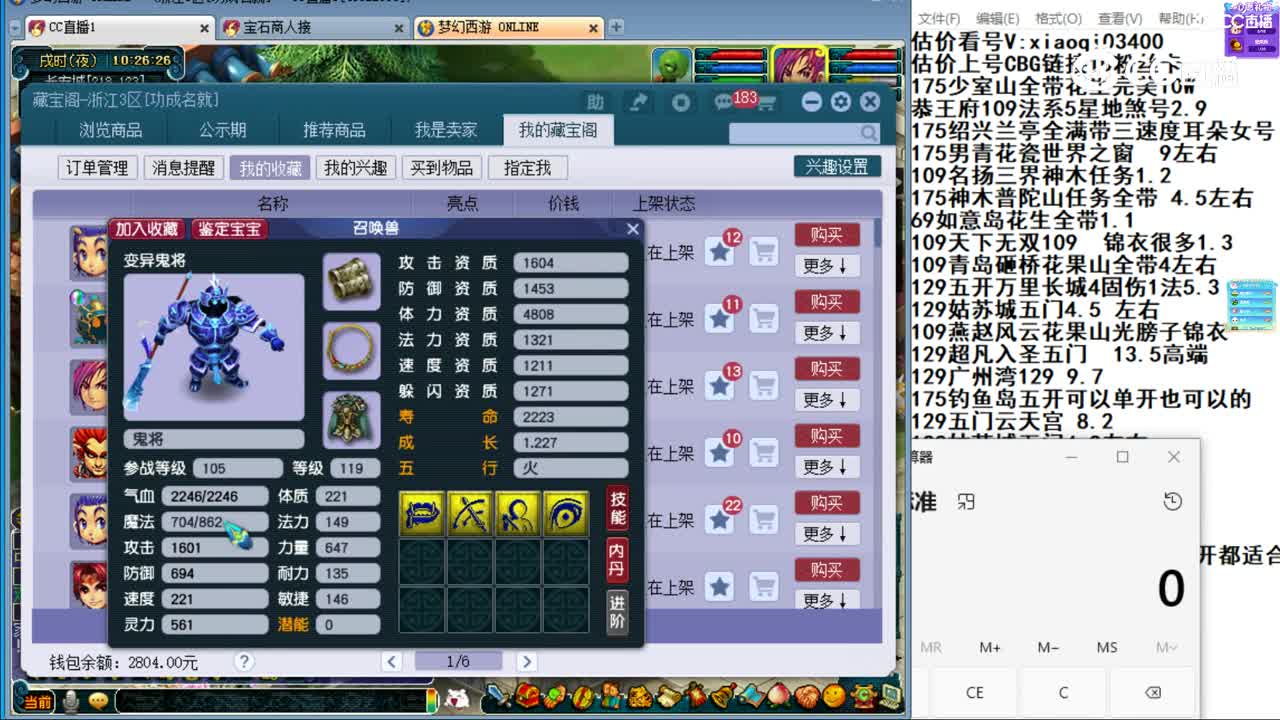
Task: Favorite star with badge 22
Action: [720, 520]
